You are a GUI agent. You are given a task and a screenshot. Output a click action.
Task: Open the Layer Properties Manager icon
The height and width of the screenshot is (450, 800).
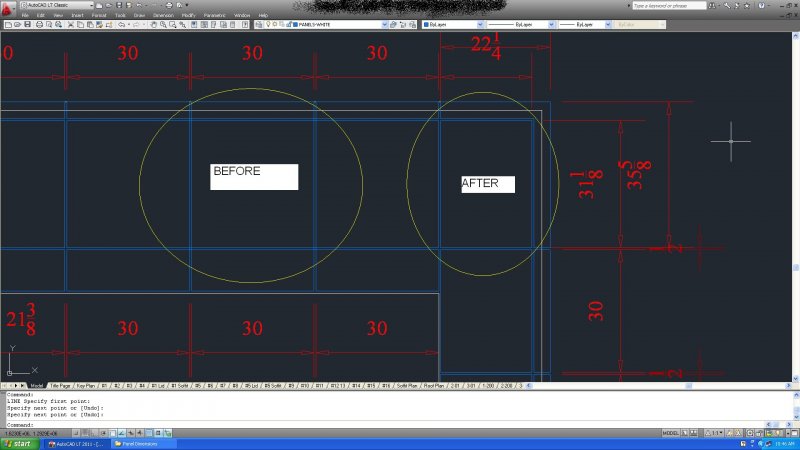pos(259,24)
